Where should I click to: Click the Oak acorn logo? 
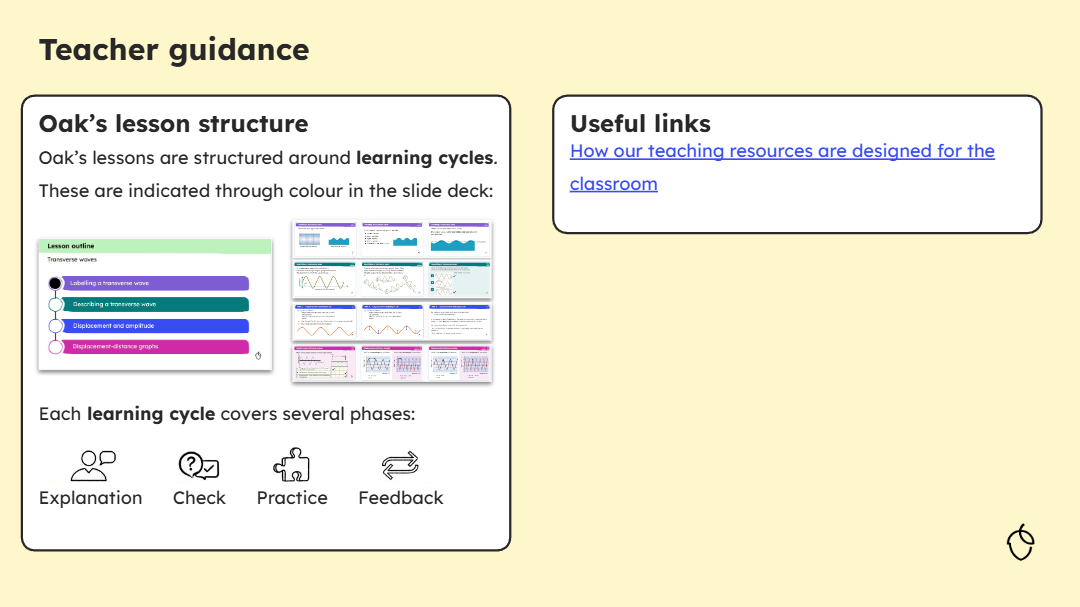pos(1020,542)
